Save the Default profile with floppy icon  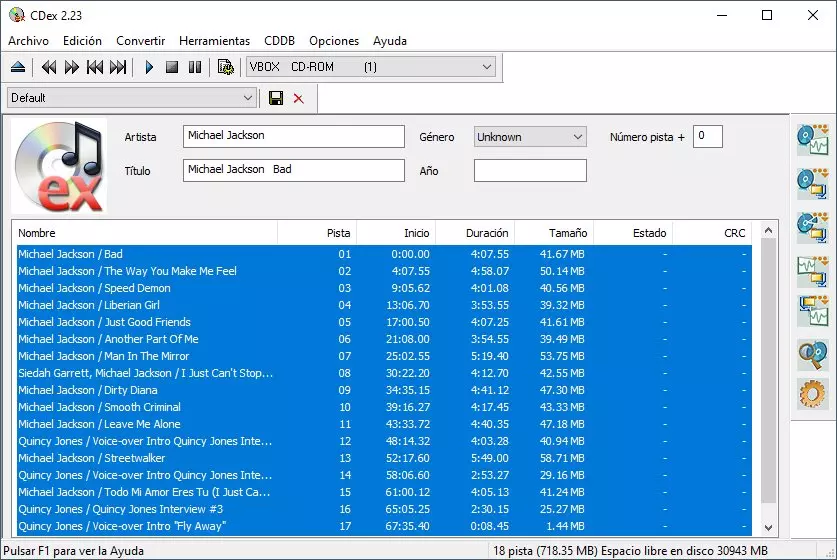pos(276,98)
